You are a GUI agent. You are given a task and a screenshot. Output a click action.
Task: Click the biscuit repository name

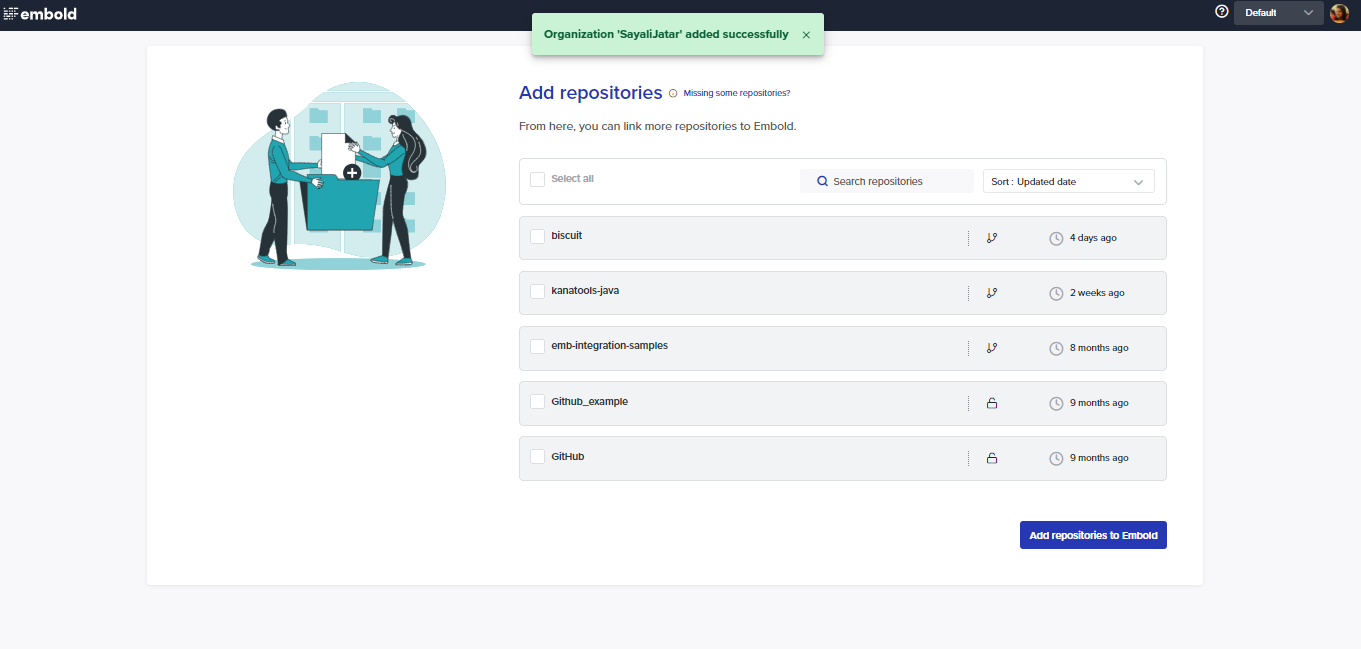[x=566, y=236]
